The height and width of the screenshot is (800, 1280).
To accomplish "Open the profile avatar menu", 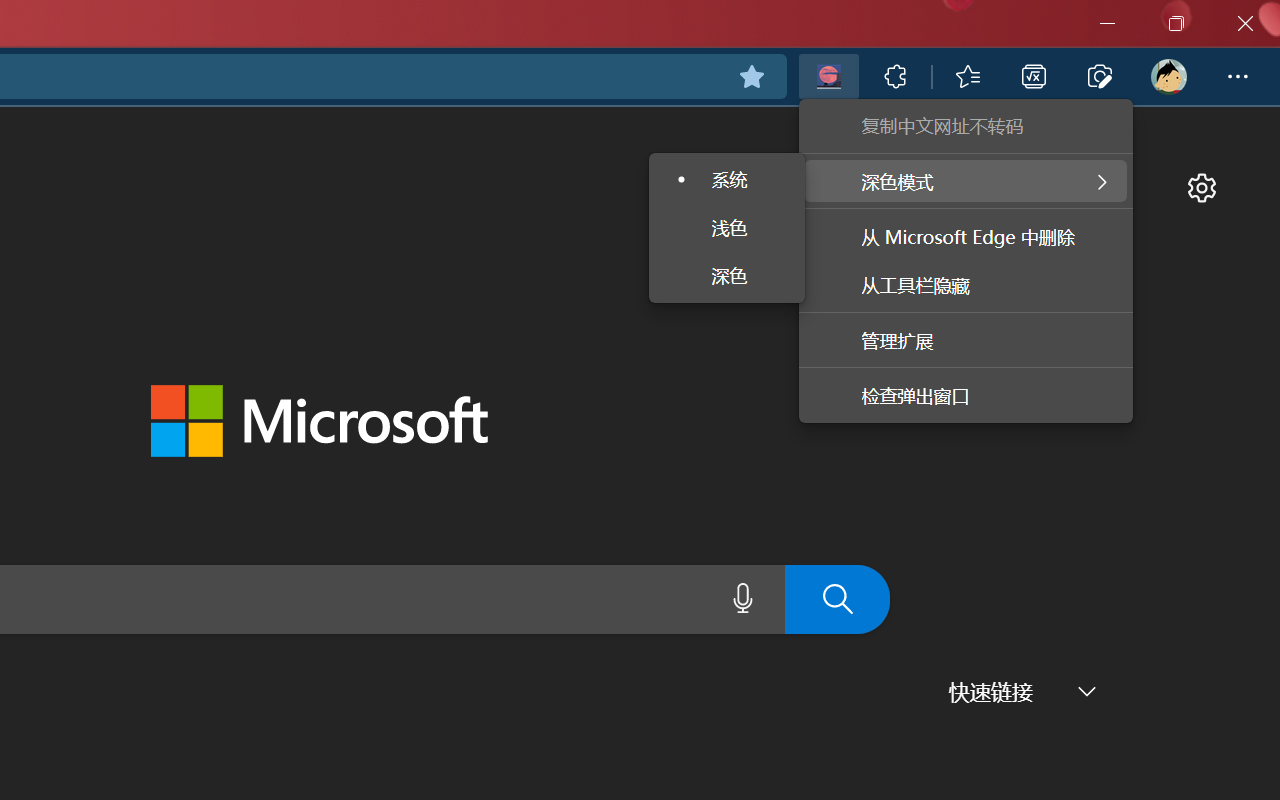I will pyautogui.click(x=1168, y=76).
